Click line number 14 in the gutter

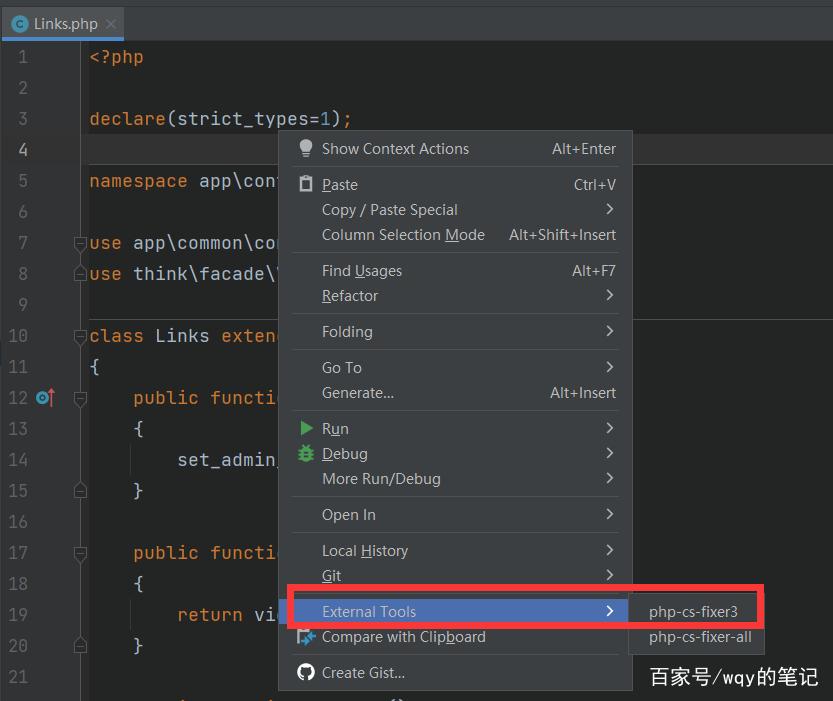point(18,459)
